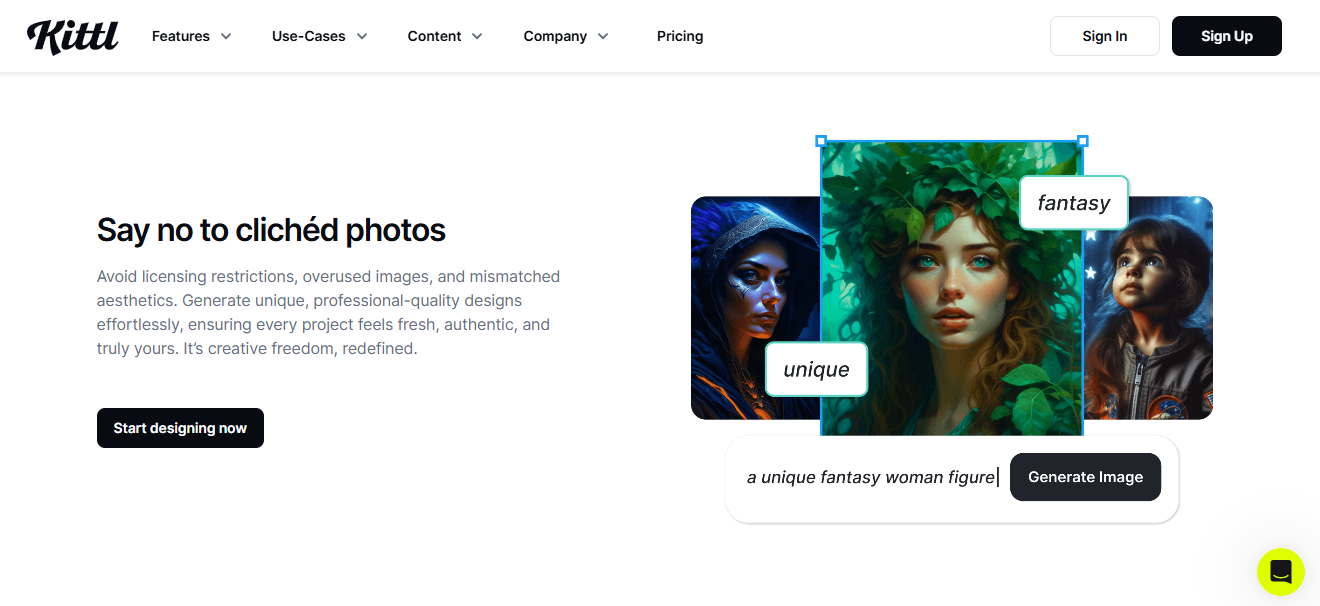
Task: Expand the Content dropdown chevron
Action: click(477, 36)
